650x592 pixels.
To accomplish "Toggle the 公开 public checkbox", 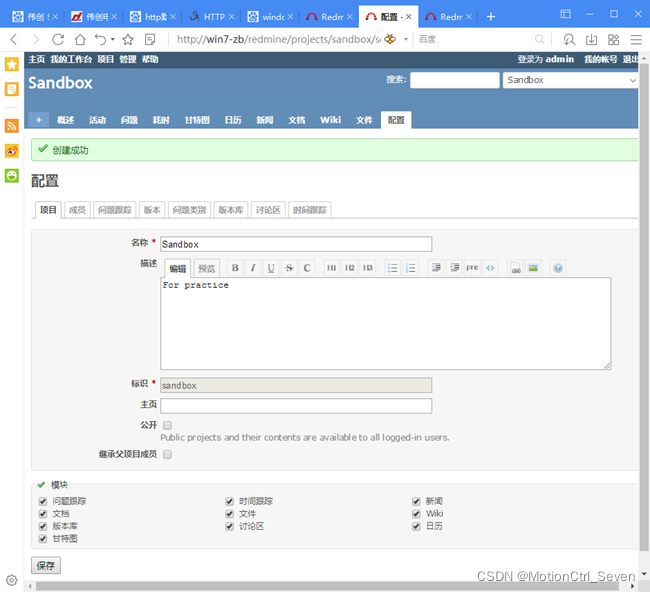I will pos(167,425).
